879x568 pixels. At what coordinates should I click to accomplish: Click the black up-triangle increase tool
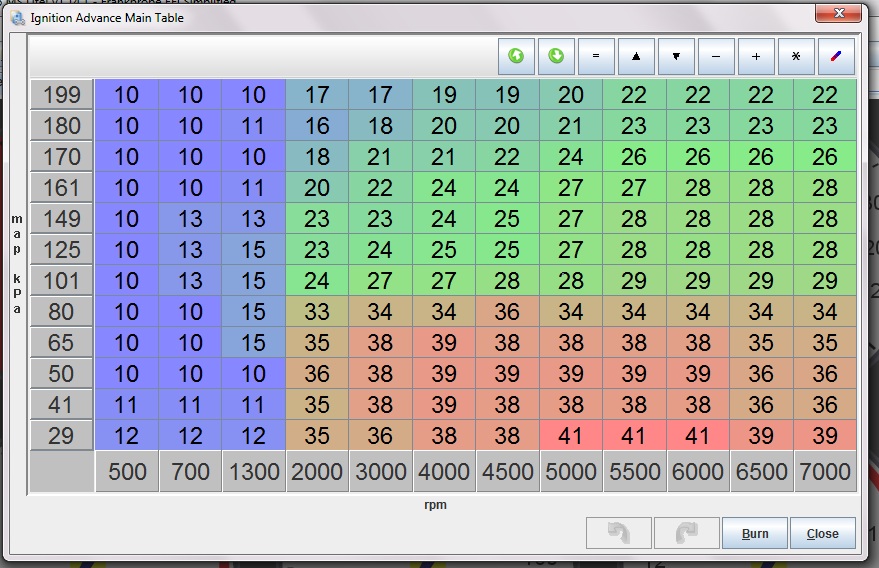tap(636, 56)
